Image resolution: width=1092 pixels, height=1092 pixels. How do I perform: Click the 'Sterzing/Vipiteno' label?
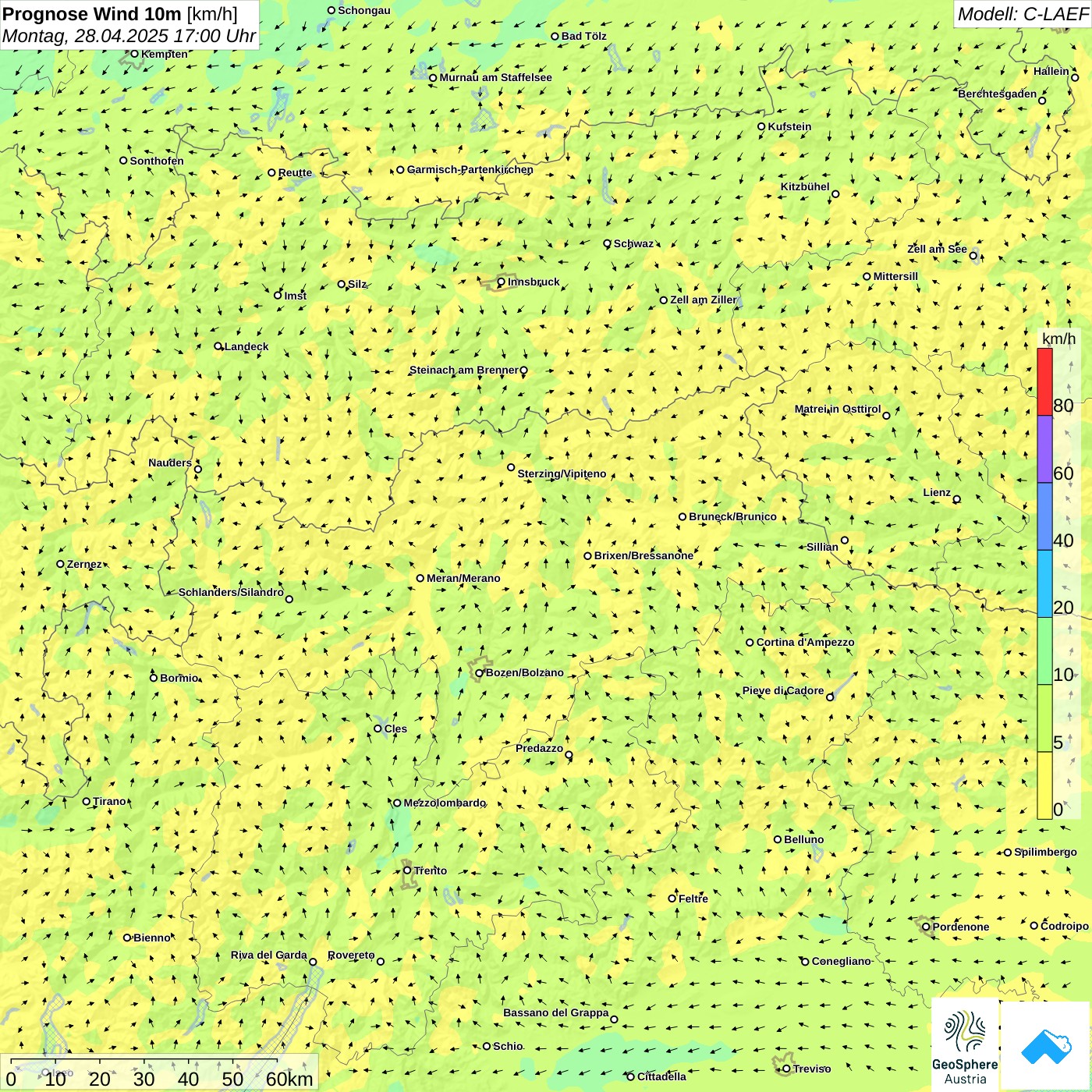coord(562,473)
